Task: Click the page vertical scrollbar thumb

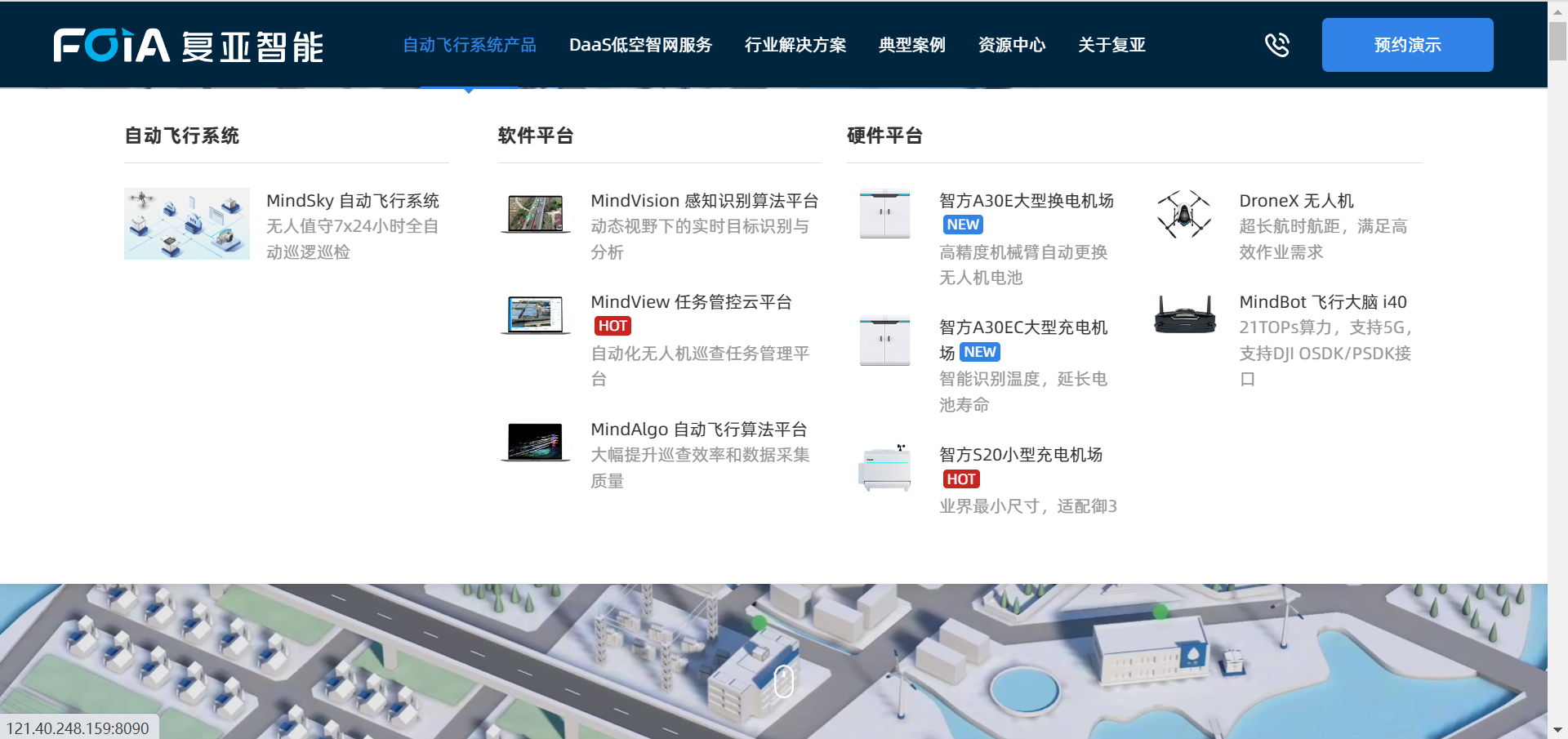Action: click(x=1557, y=41)
